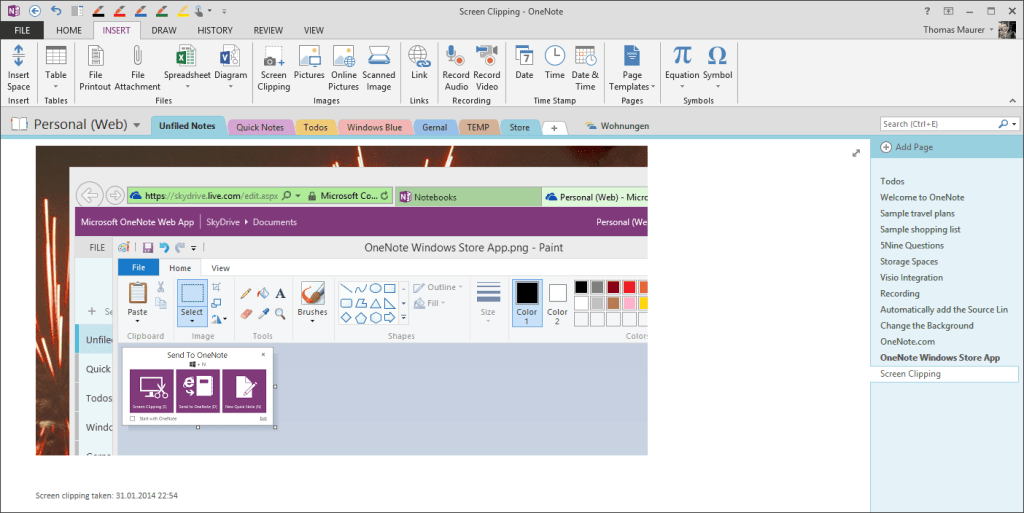Screen dimensions: 1024x513
Task: Insert a Scanned Image
Action: pyautogui.click(x=379, y=68)
